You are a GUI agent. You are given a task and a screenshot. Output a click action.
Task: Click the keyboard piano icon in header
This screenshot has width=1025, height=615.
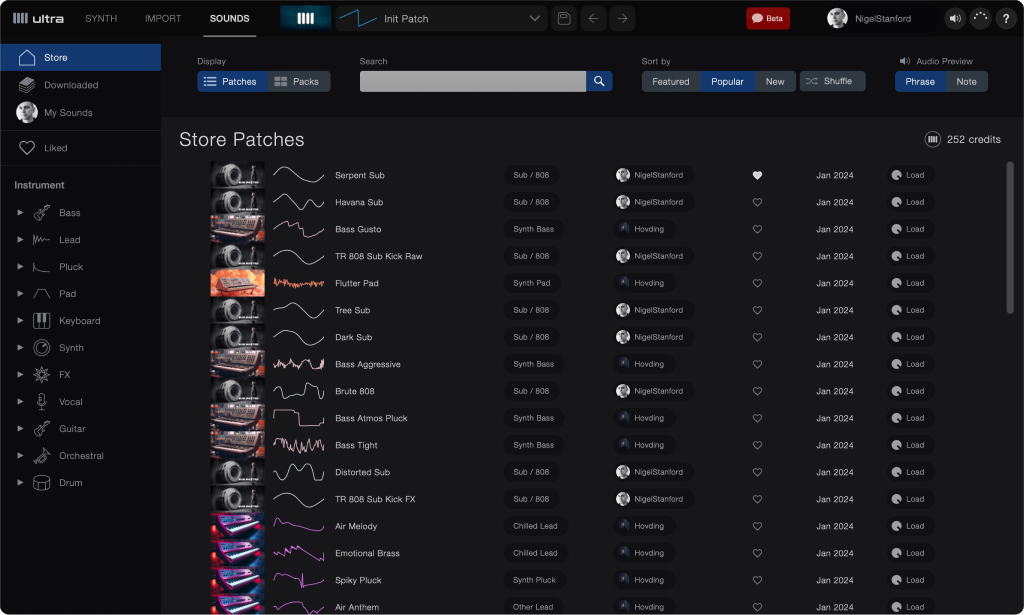click(305, 19)
